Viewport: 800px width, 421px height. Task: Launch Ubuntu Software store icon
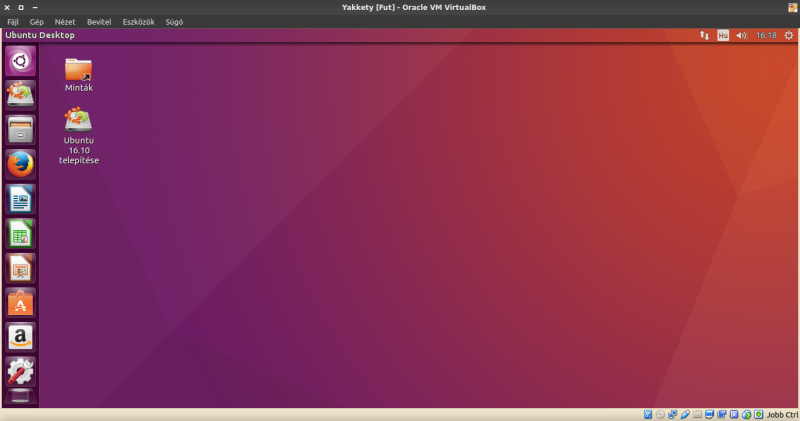point(20,302)
